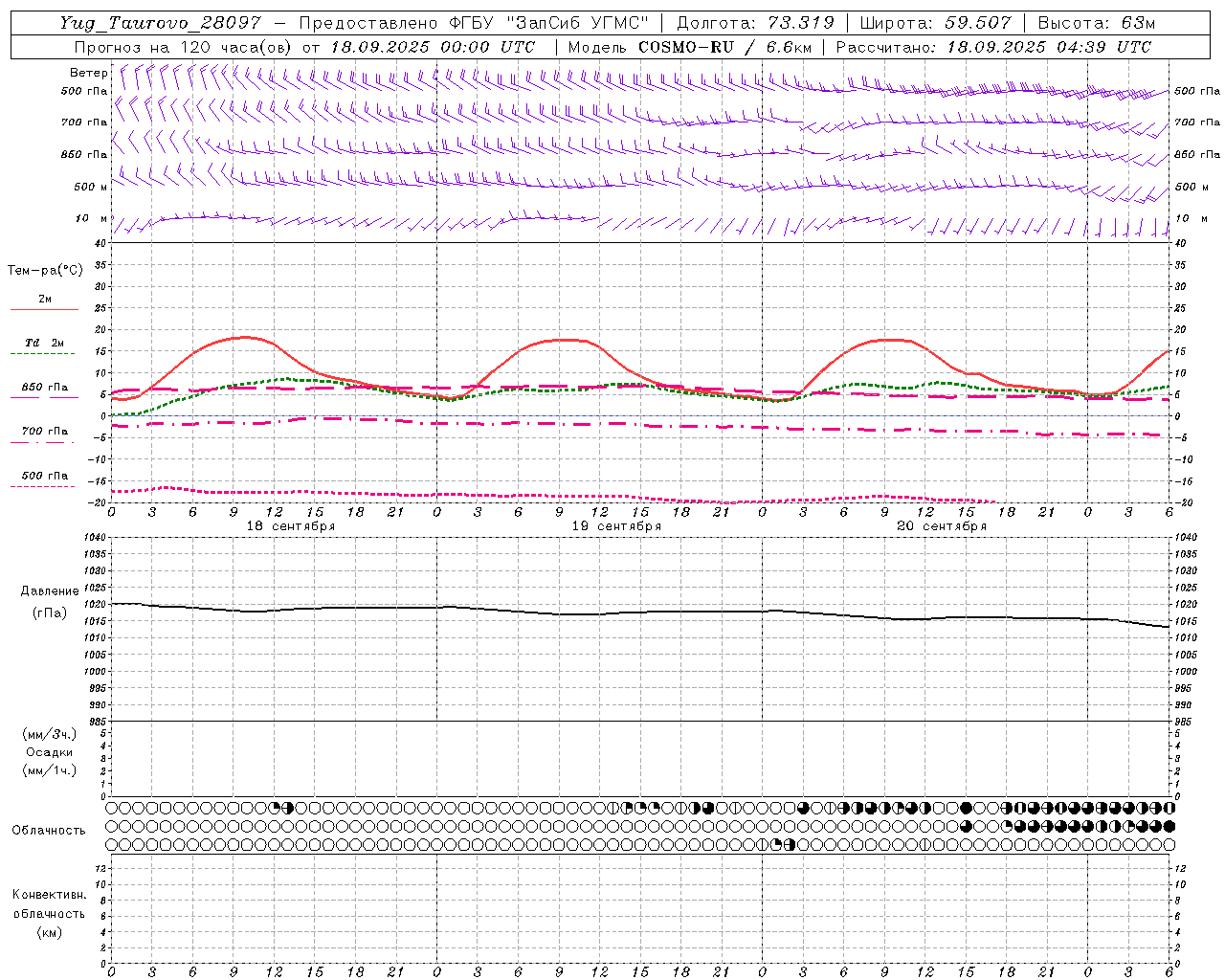Click the solid red line sample under '2м'

click(44, 310)
